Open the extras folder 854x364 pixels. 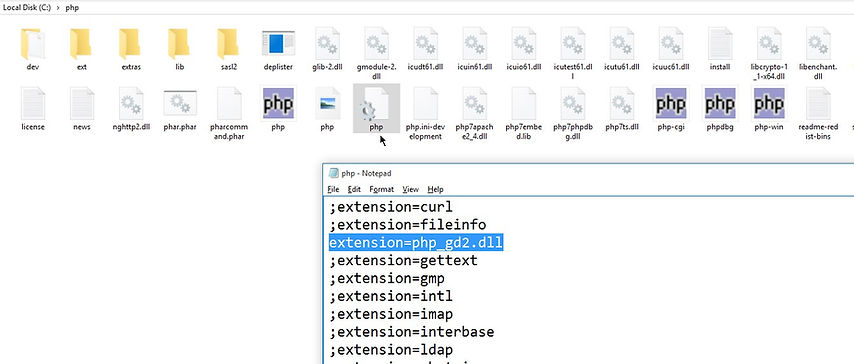click(x=131, y=50)
